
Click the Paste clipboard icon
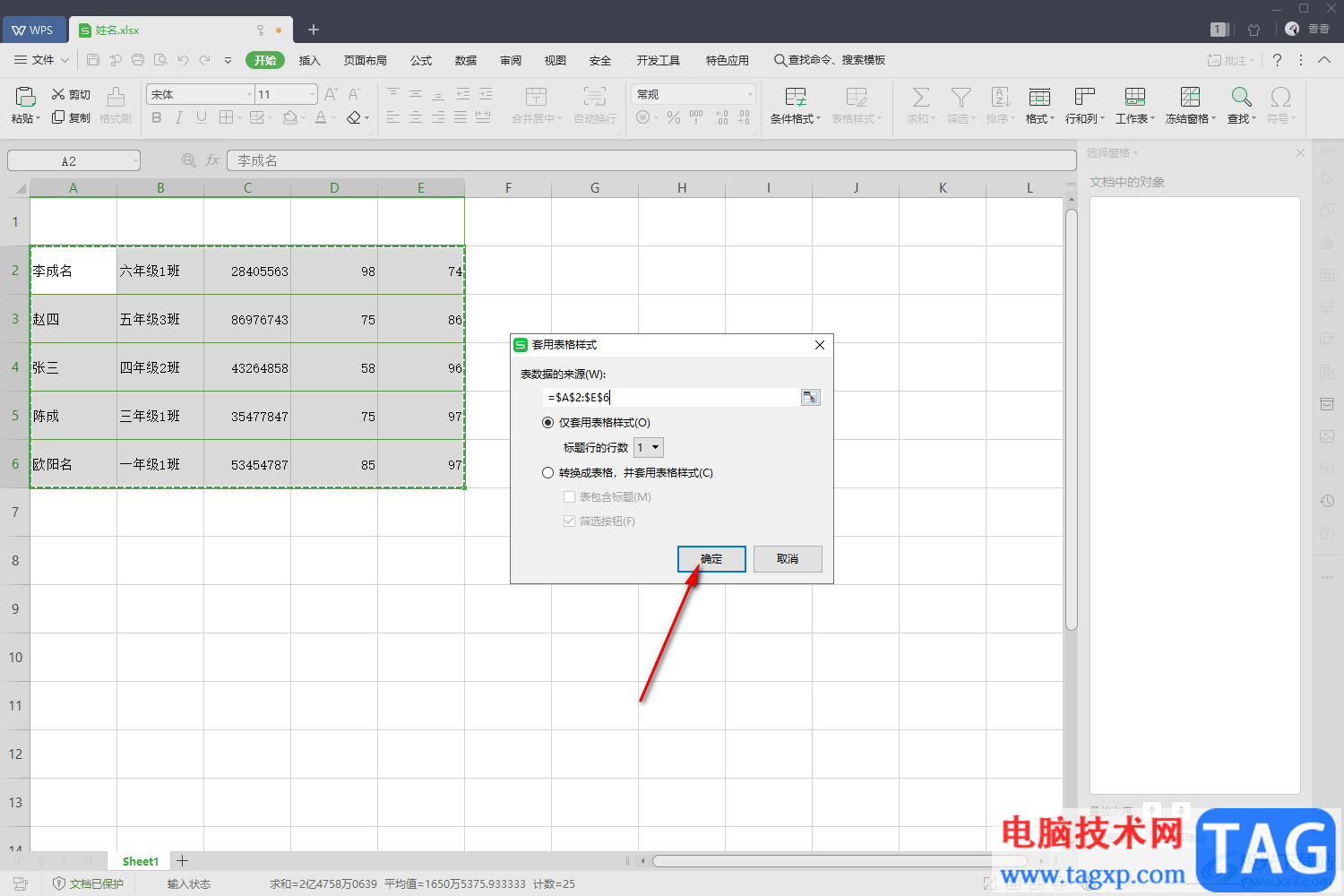tap(25, 96)
